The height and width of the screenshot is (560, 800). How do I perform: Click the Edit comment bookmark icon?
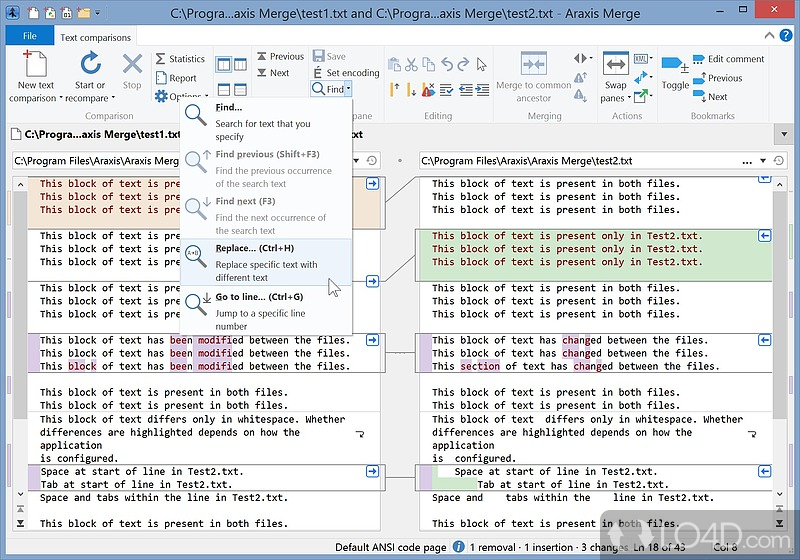[697, 59]
